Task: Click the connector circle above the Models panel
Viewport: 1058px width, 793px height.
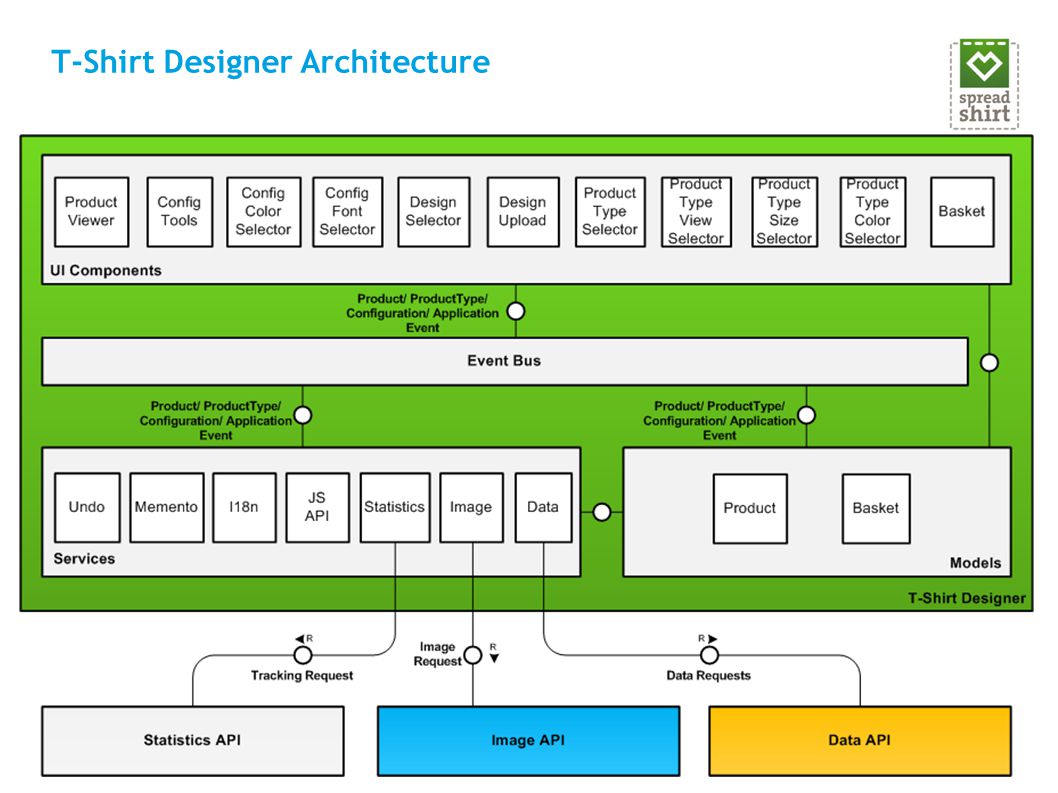Action: 806,415
